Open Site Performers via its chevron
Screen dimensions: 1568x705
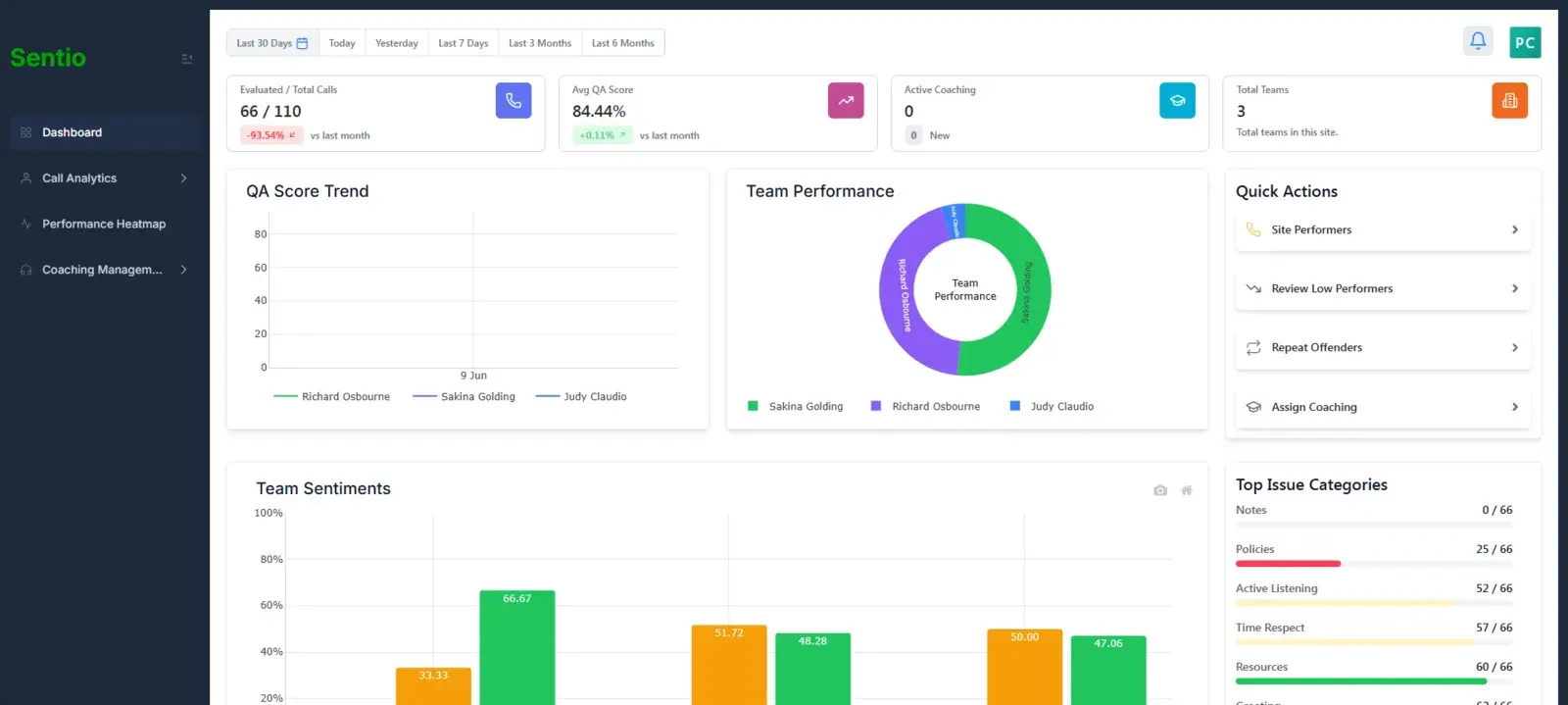[x=1515, y=229]
